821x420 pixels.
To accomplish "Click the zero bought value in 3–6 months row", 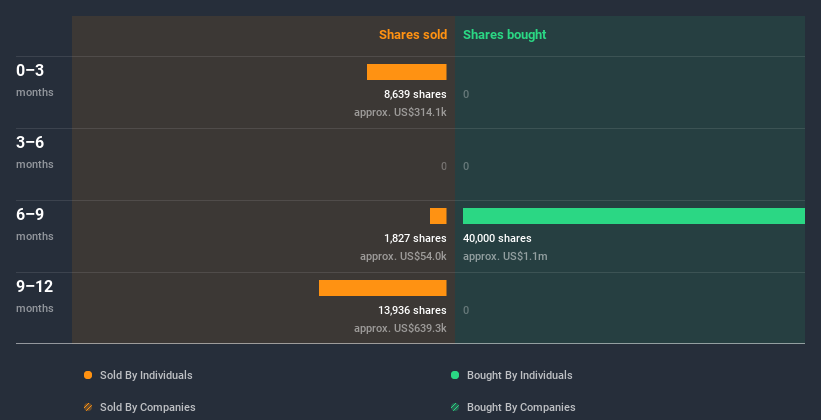I will (466, 167).
